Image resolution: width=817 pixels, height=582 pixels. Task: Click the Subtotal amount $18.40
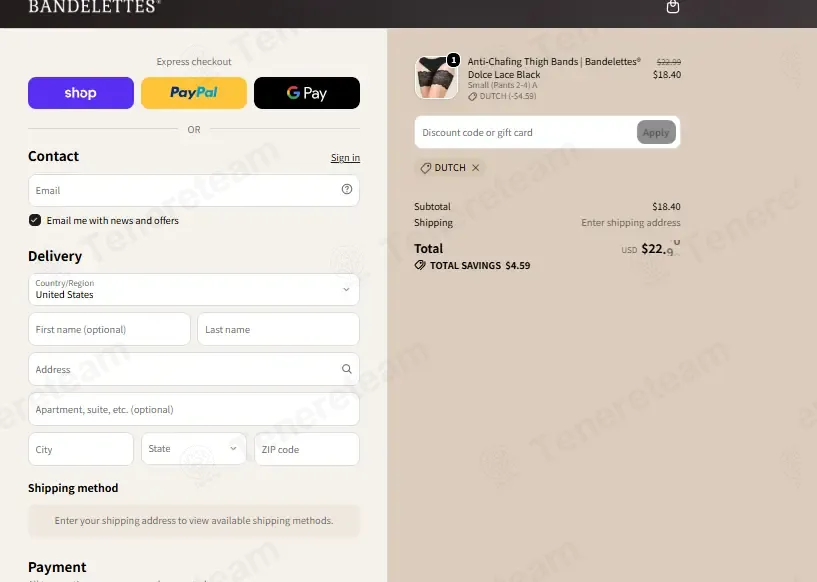(666, 206)
